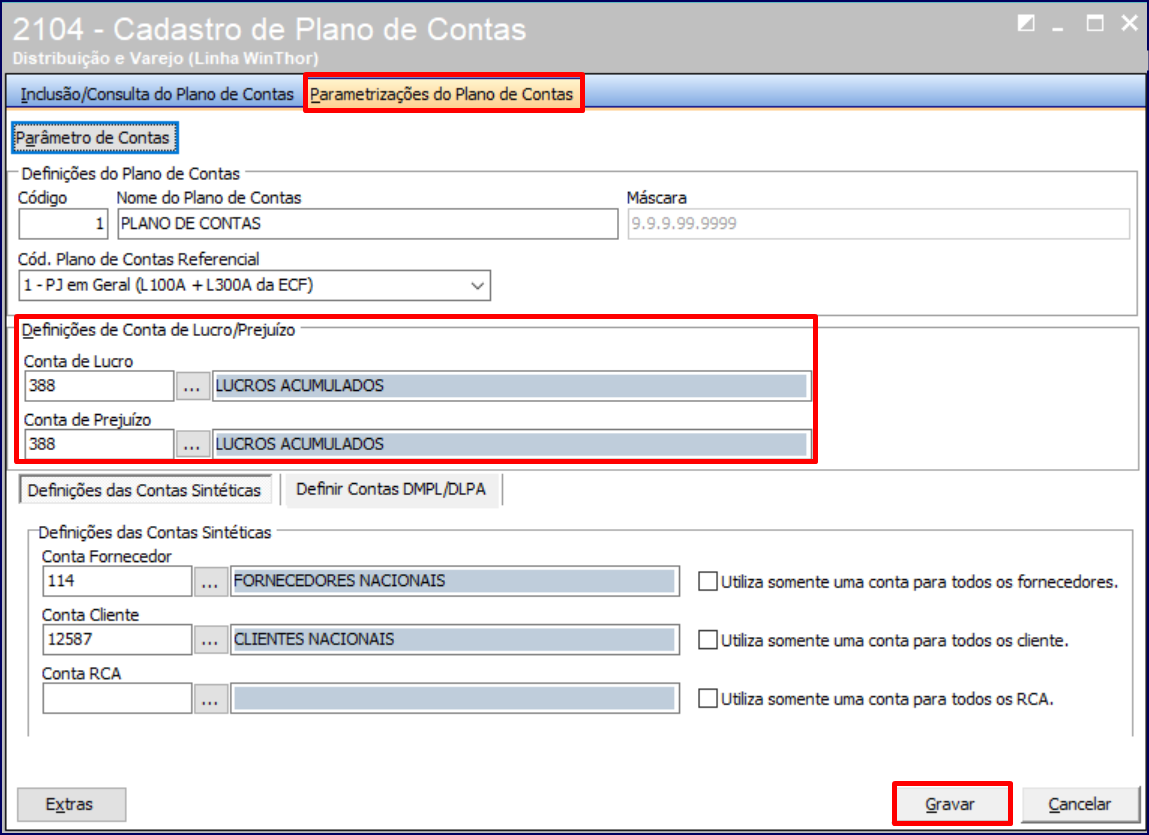This screenshot has width=1149, height=835.
Task: Click the Conta de Lucro code field
Action: point(99,386)
